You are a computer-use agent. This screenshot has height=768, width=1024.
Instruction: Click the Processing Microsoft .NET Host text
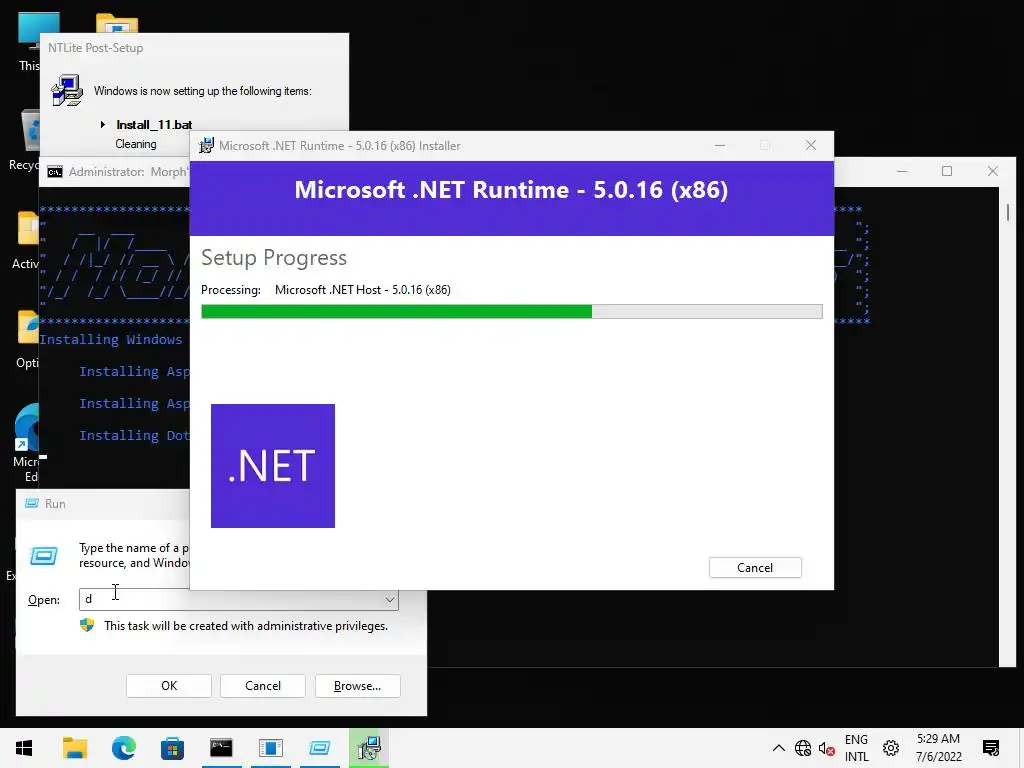click(326, 290)
